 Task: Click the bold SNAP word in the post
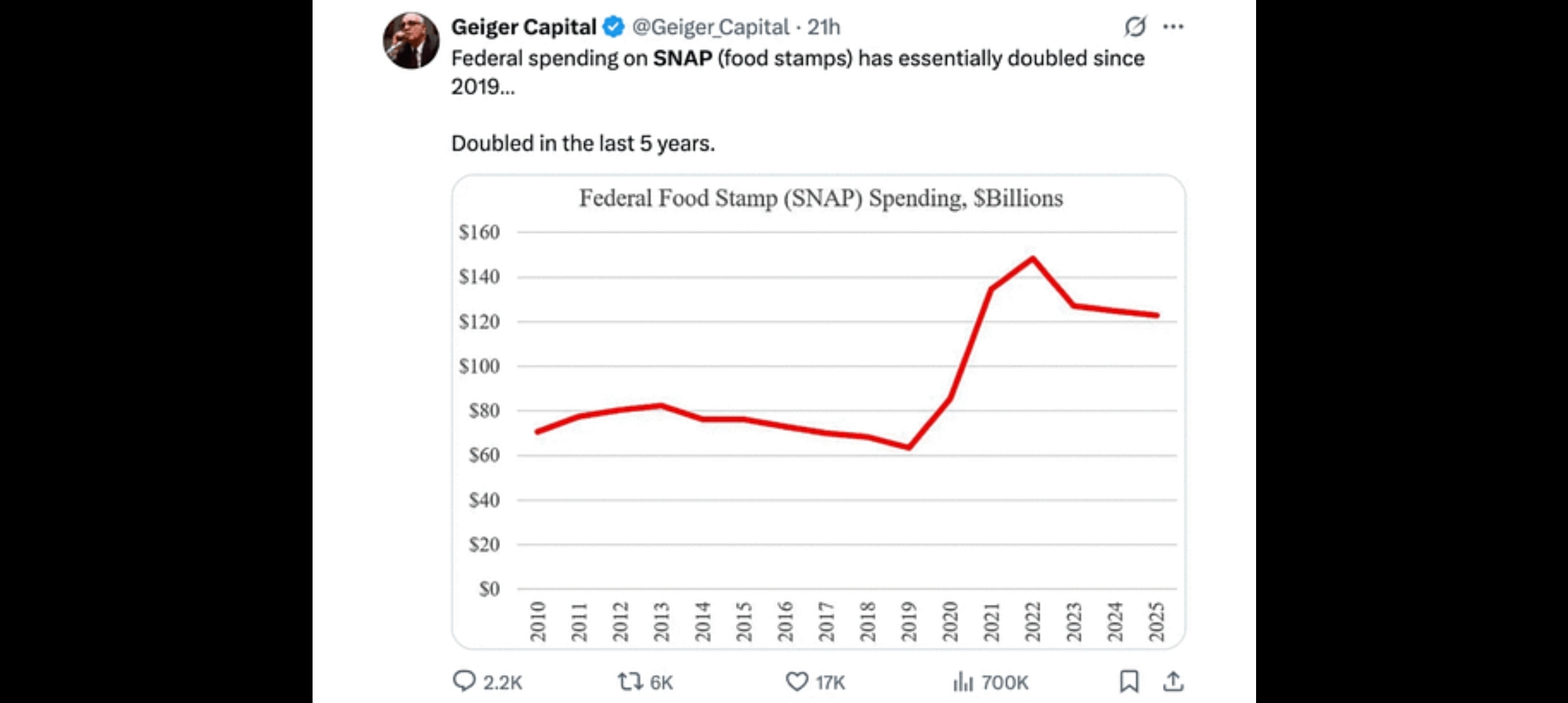(682, 59)
